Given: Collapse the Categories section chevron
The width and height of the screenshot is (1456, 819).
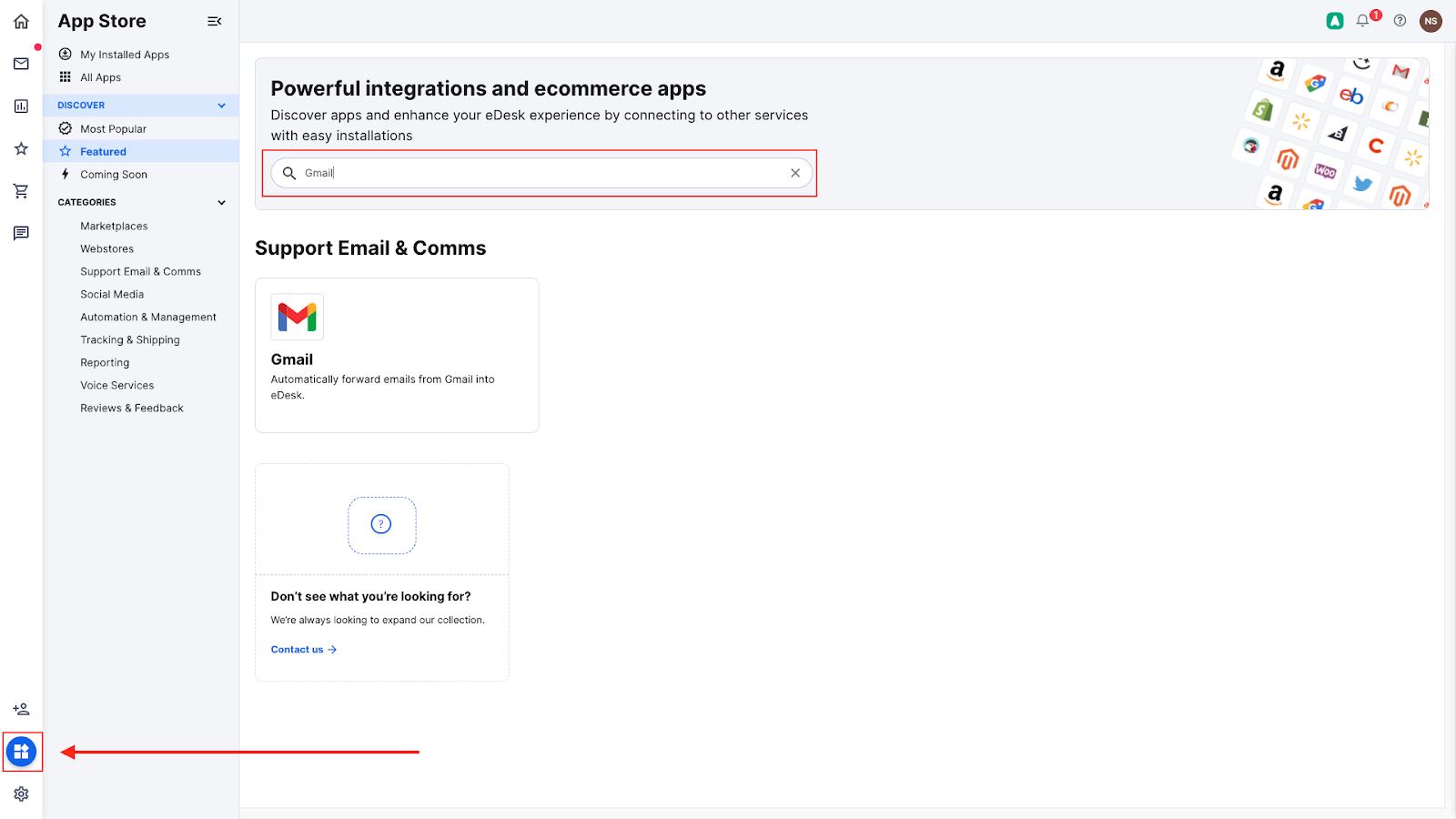Looking at the screenshot, I should [221, 202].
